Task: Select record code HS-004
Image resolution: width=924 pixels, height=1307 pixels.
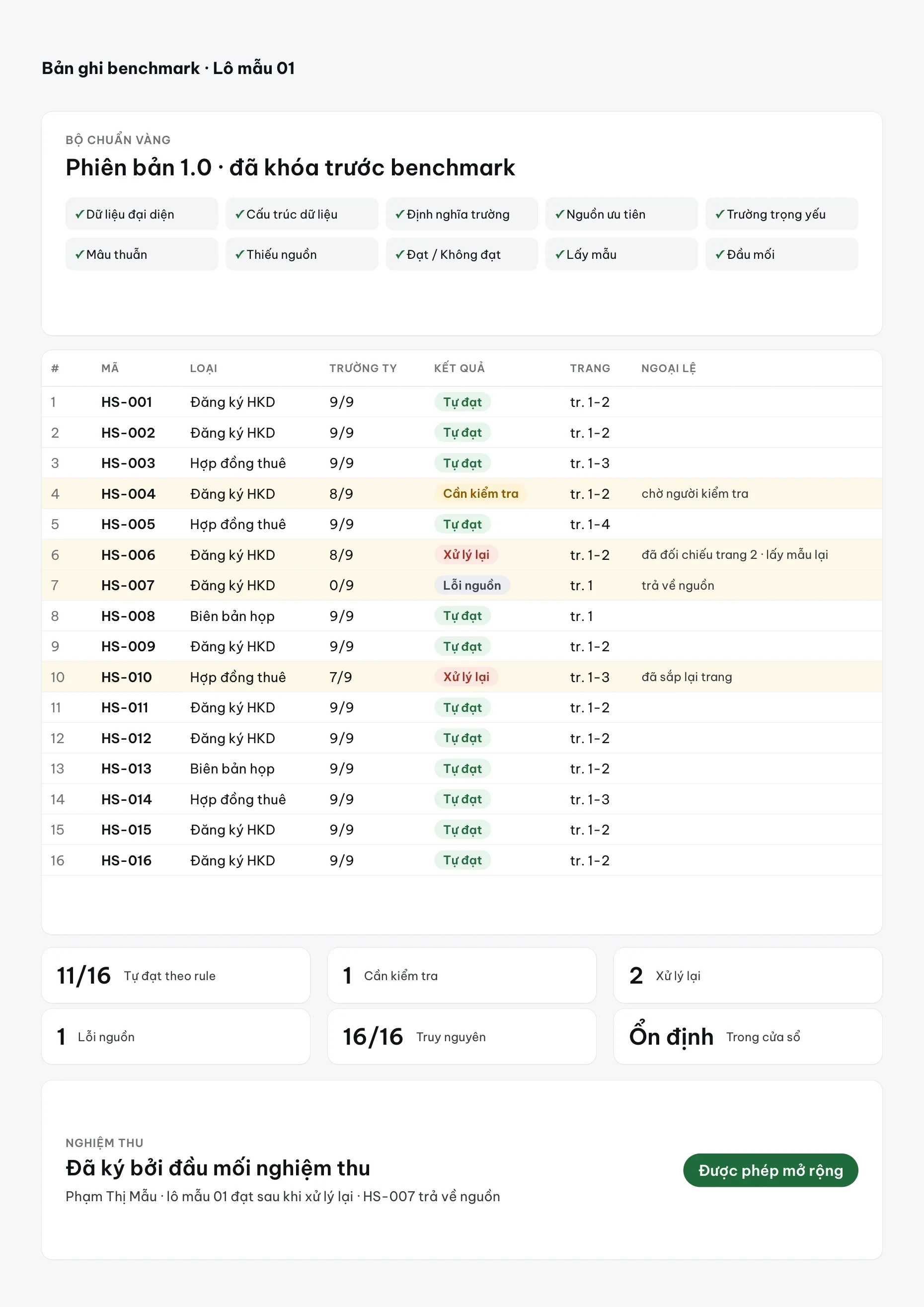Action: coord(128,494)
